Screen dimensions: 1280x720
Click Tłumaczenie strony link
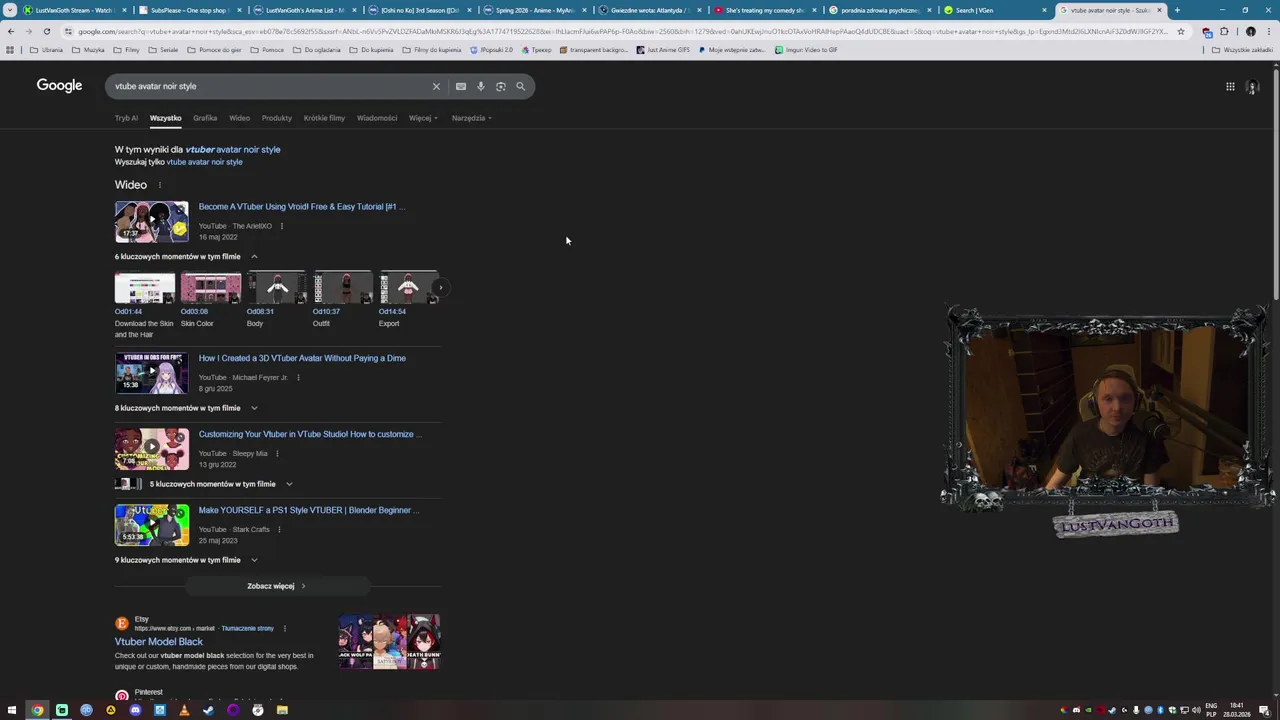coord(247,629)
